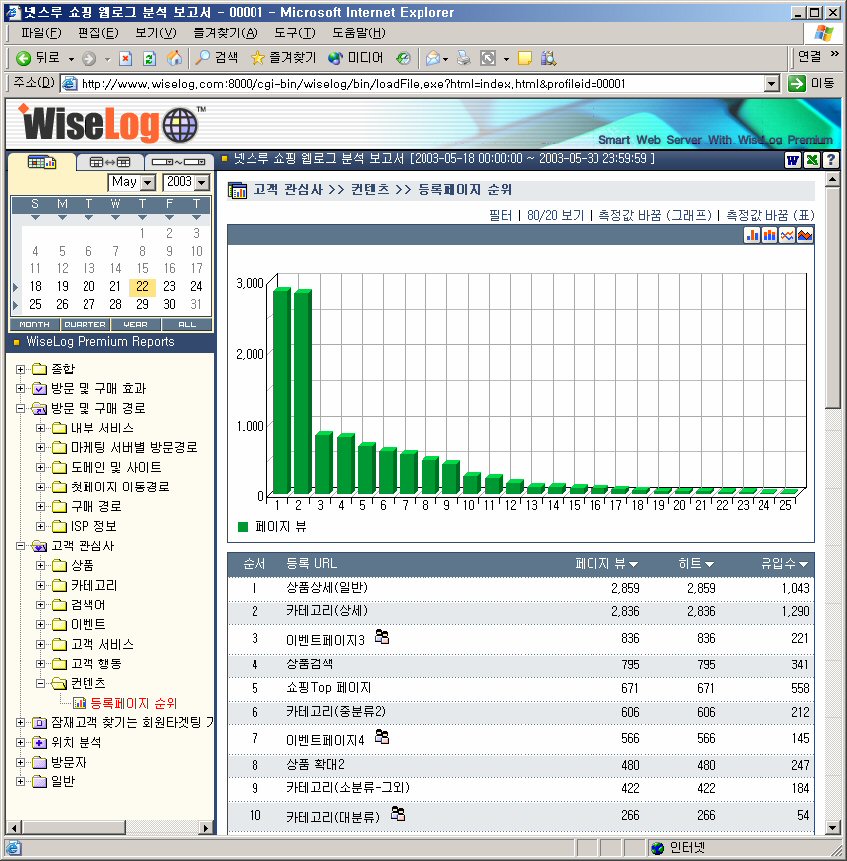Open the May month dropdown

[x=148, y=183]
